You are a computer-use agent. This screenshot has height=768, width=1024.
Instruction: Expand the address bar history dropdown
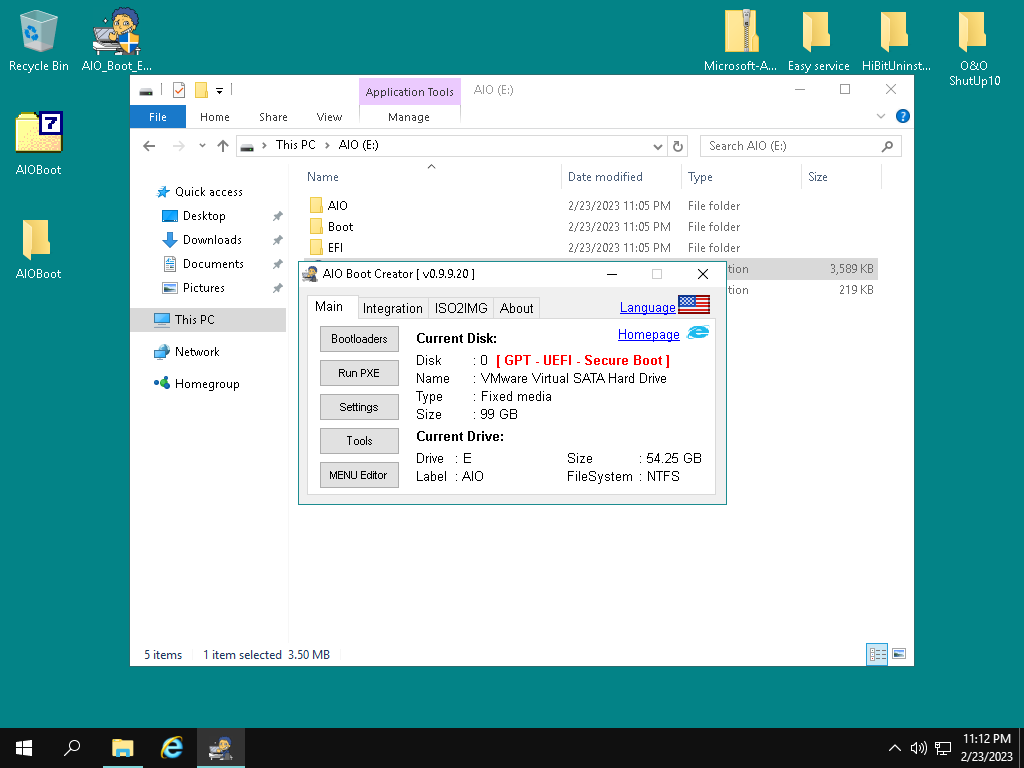(x=657, y=146)
